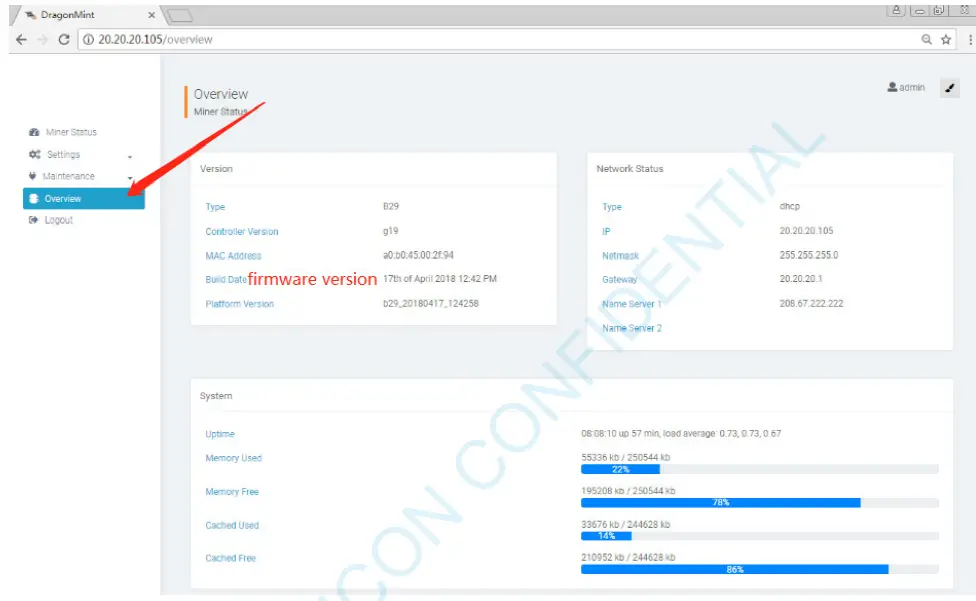Open the Settings sidebar menu
Viewport: 976px width, 601px height.
point(63,154)
